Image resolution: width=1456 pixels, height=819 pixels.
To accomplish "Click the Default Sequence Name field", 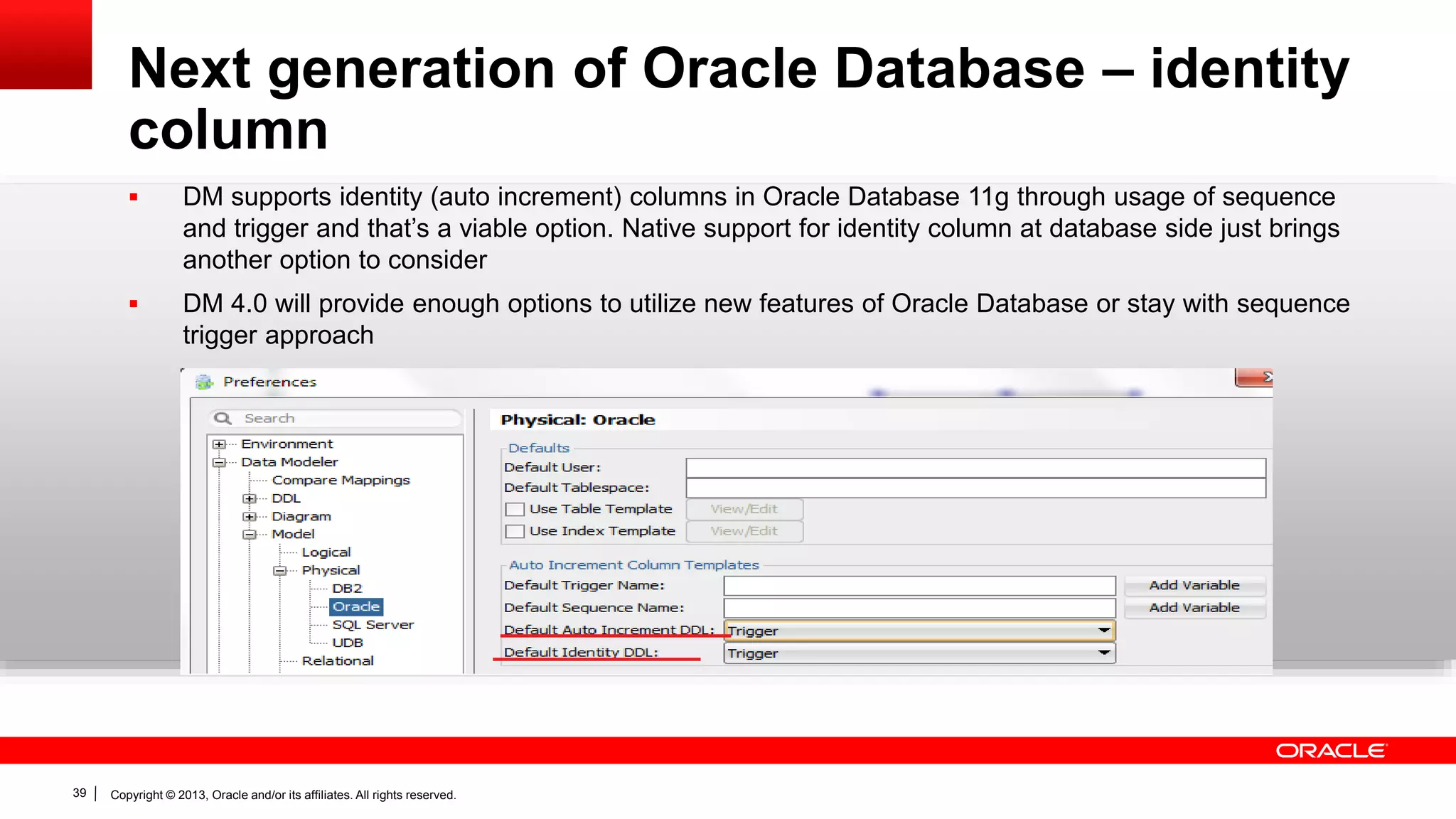I will click(x=919, y=608).
